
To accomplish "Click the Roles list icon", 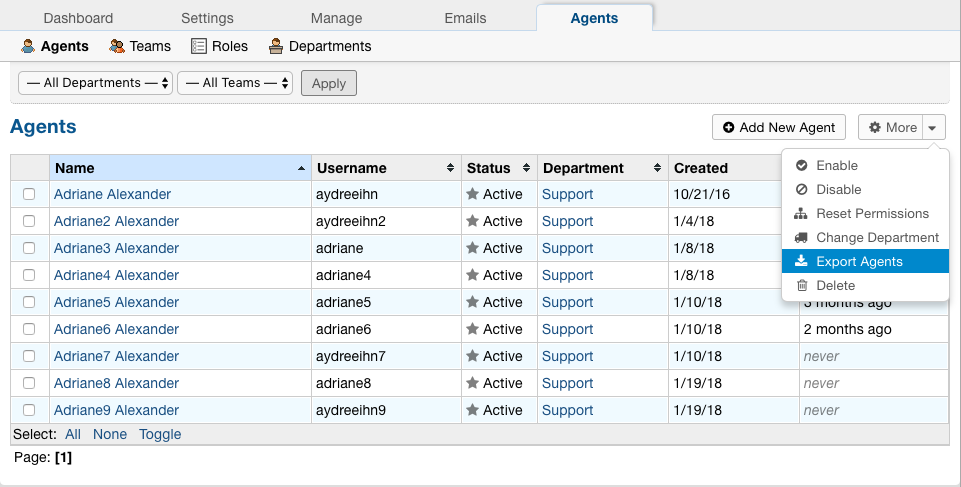I will (x=199, y=46).
